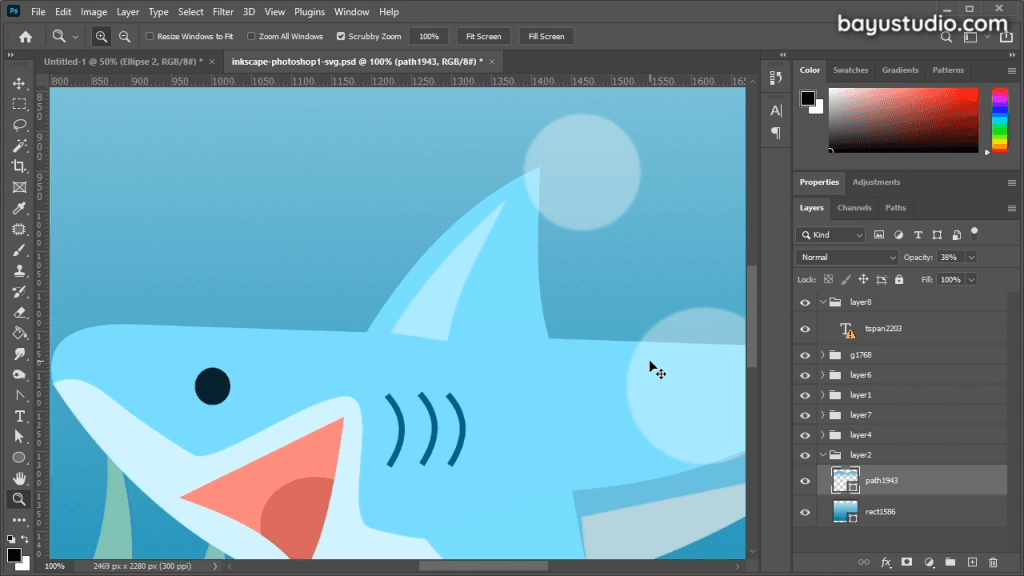Select the Crop tool
This screenshot has width=1024, height=576.
pos(19,166)
